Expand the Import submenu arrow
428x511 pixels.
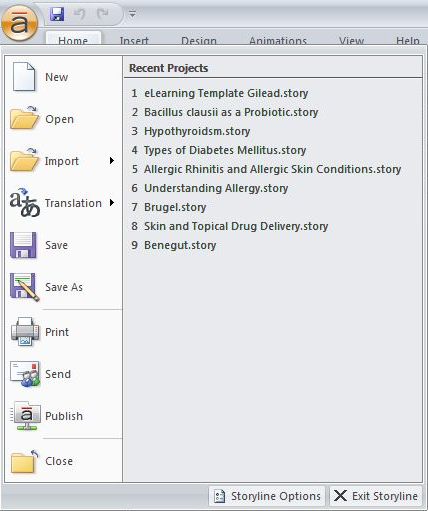tap(112, 161)
